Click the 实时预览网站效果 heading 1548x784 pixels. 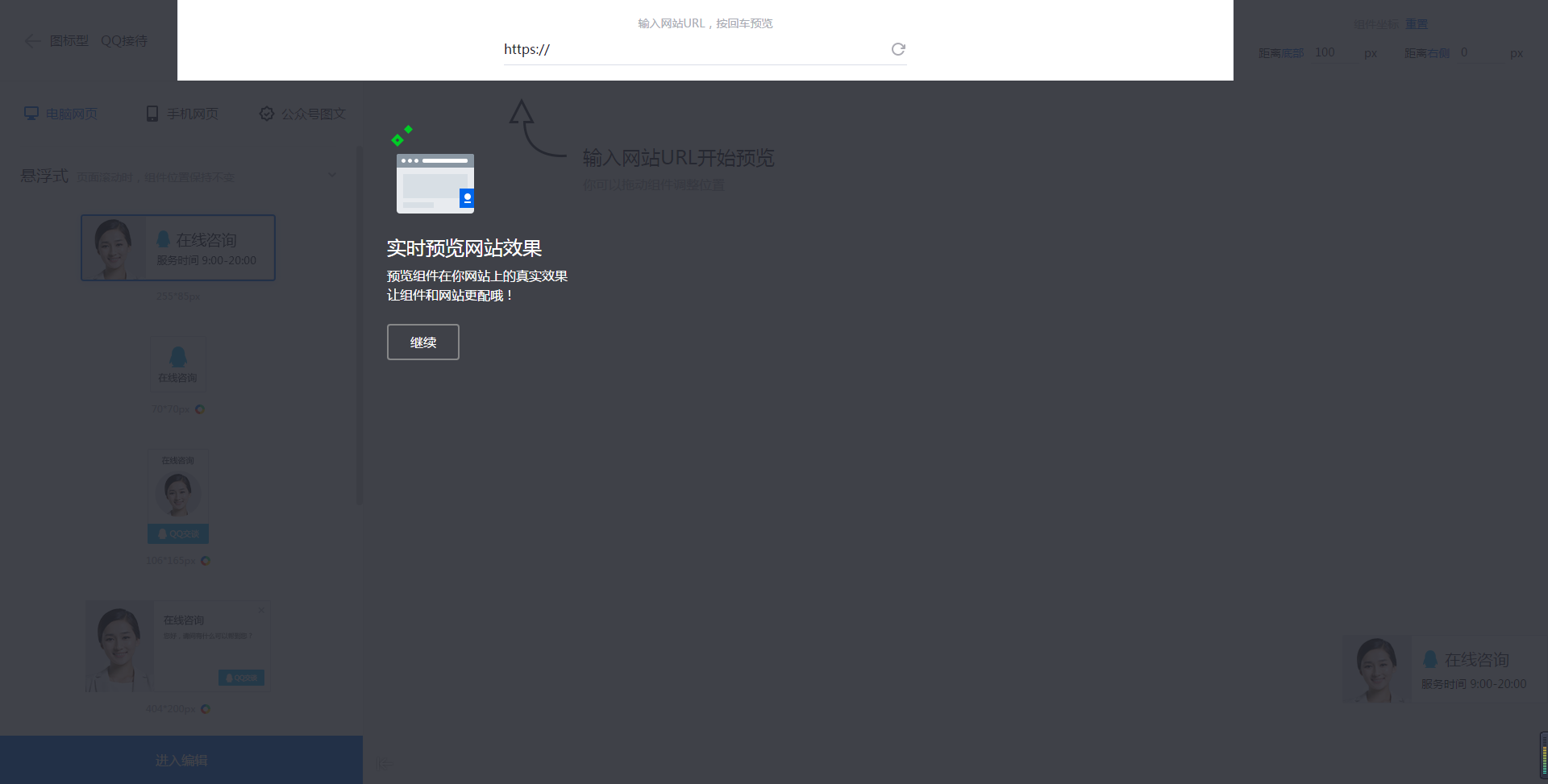coord(464,248)
